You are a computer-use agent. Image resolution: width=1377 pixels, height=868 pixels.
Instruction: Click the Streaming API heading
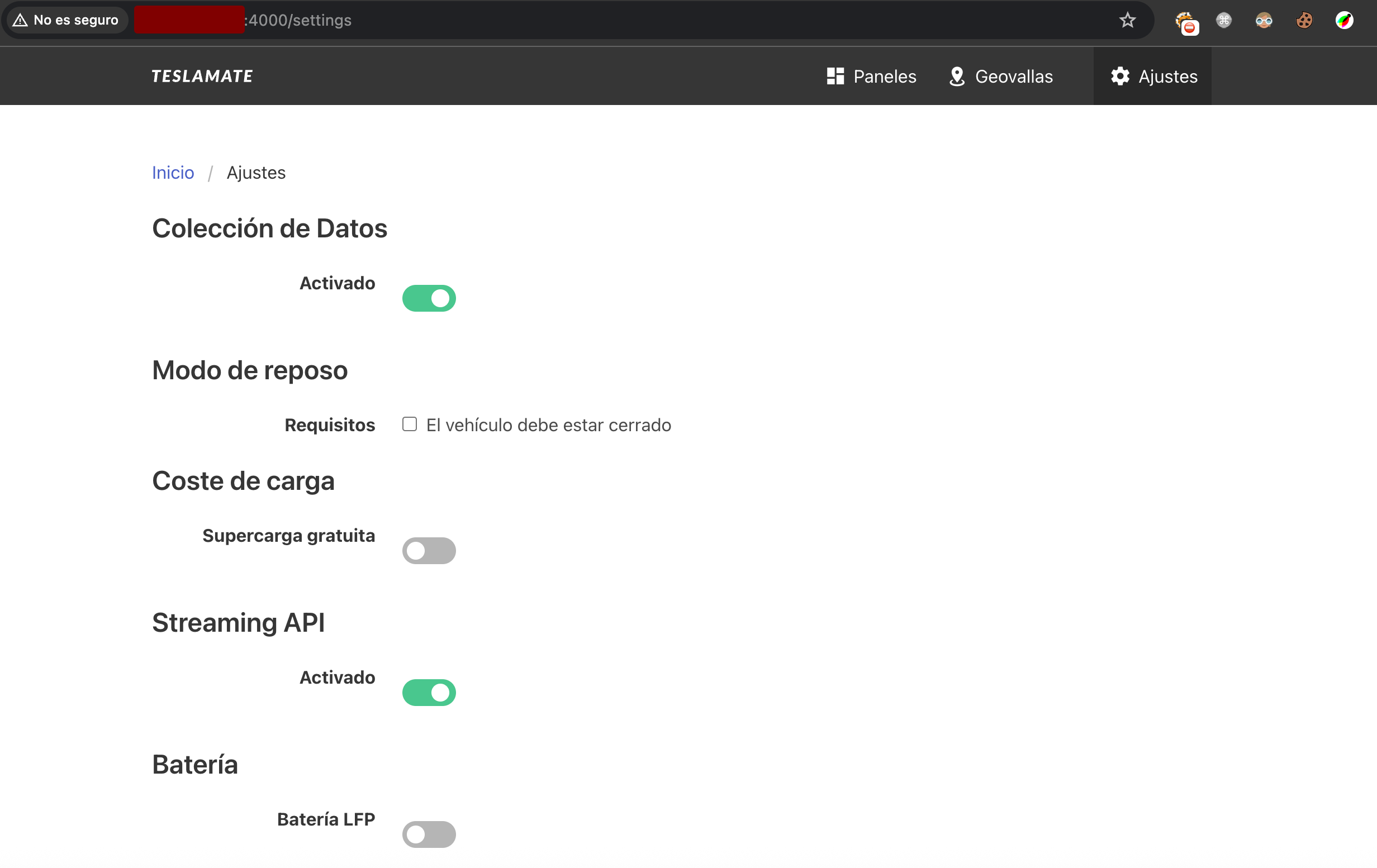coord(239,623)
